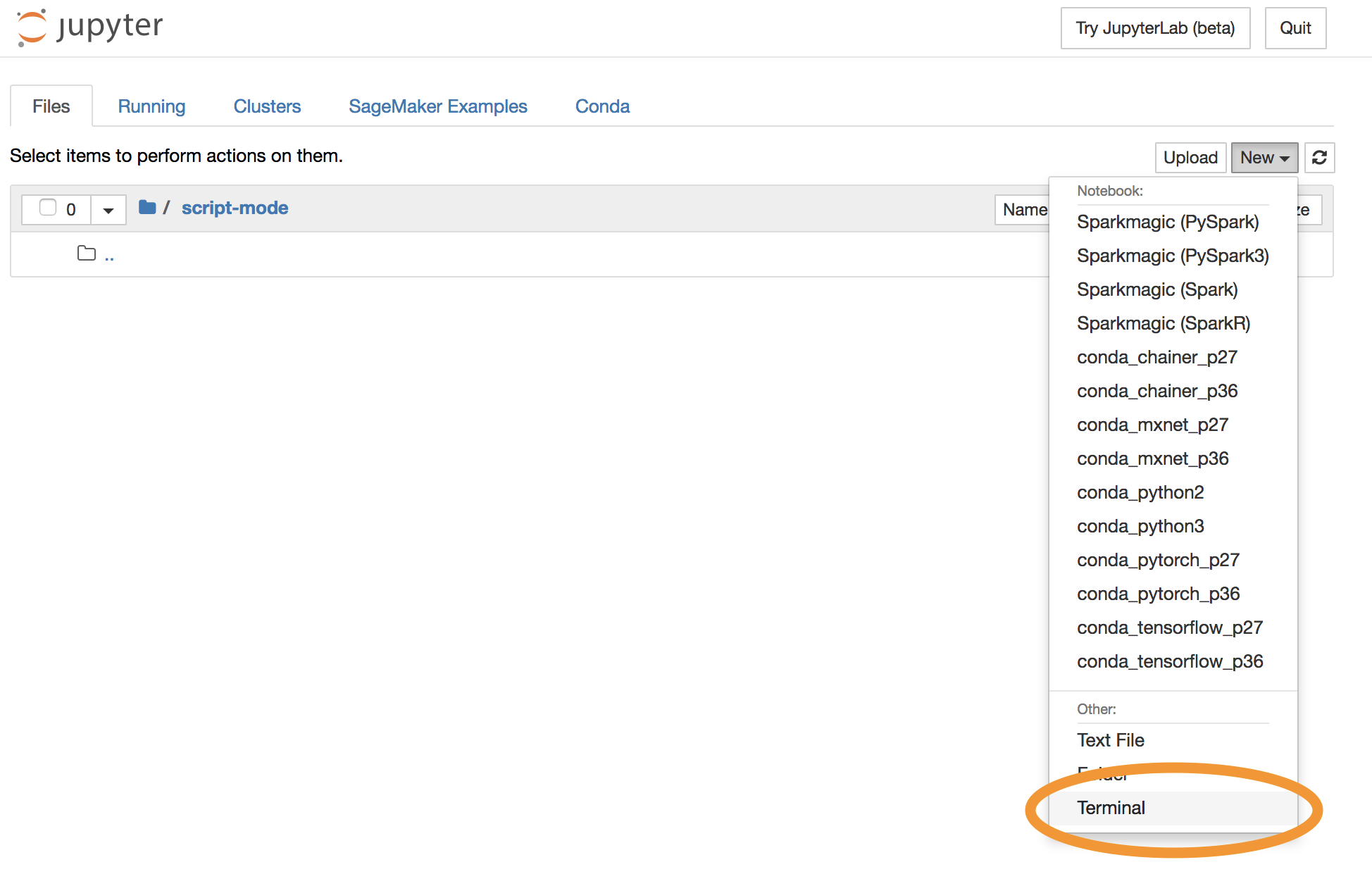The width and height of the screenshot is (1372, 893).
Task: Create a new Text File
Action: pos(1173,740)
